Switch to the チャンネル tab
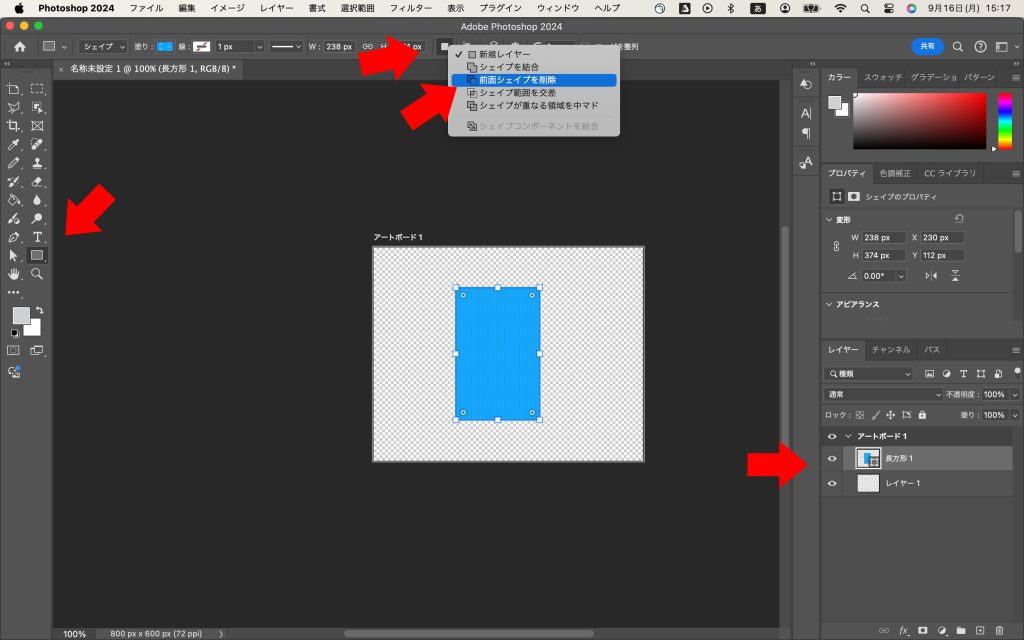1024x640 pixels. click(890, 350)
